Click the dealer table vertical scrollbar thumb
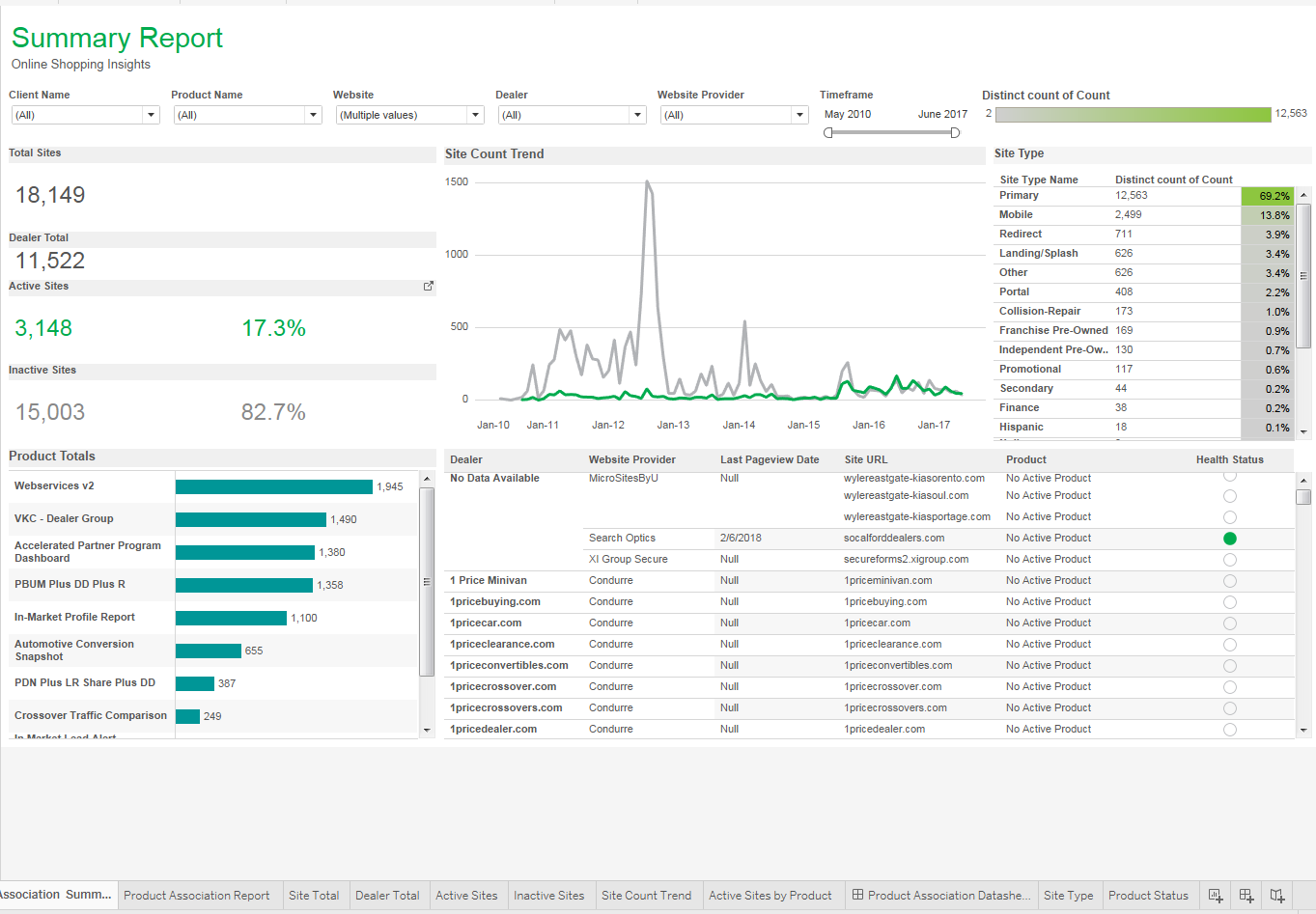1316x914 pixels. pos(1303,497)
